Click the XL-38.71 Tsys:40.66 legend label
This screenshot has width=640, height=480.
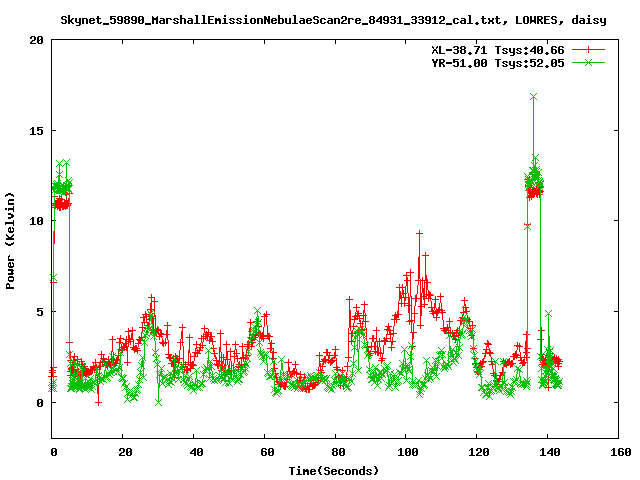(498, 50)
